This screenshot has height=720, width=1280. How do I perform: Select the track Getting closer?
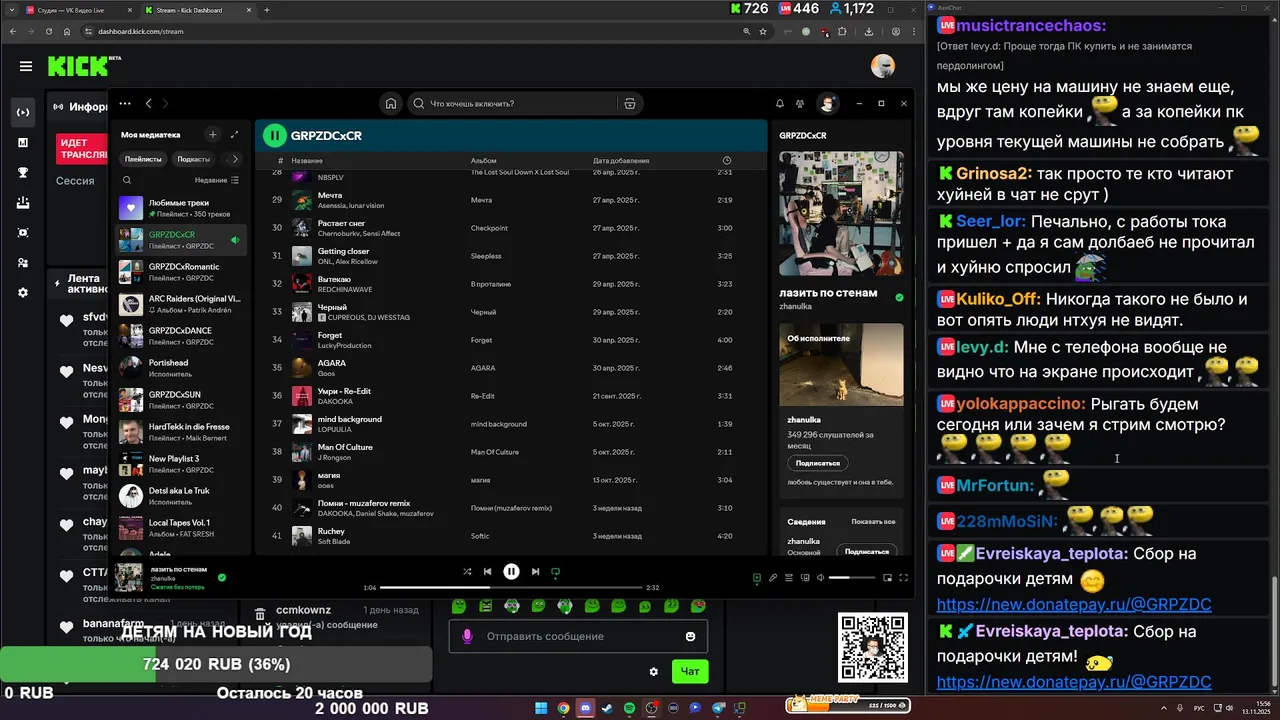(343, 251)
